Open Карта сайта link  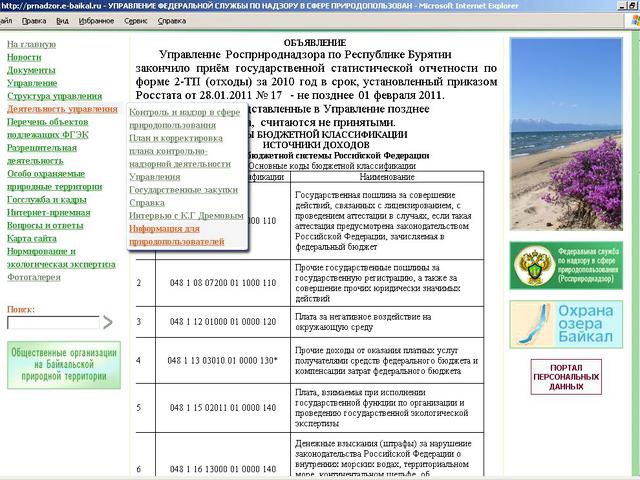point(31,238)
